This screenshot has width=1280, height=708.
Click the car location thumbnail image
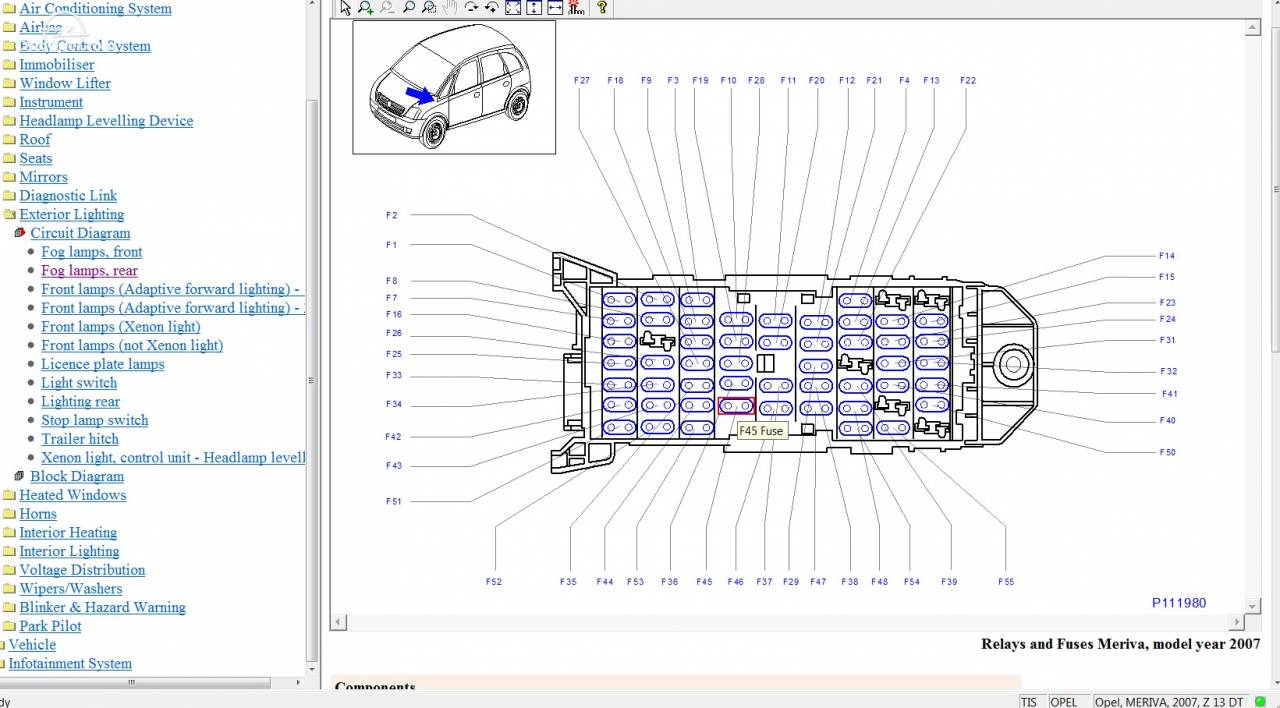(454, 87)
